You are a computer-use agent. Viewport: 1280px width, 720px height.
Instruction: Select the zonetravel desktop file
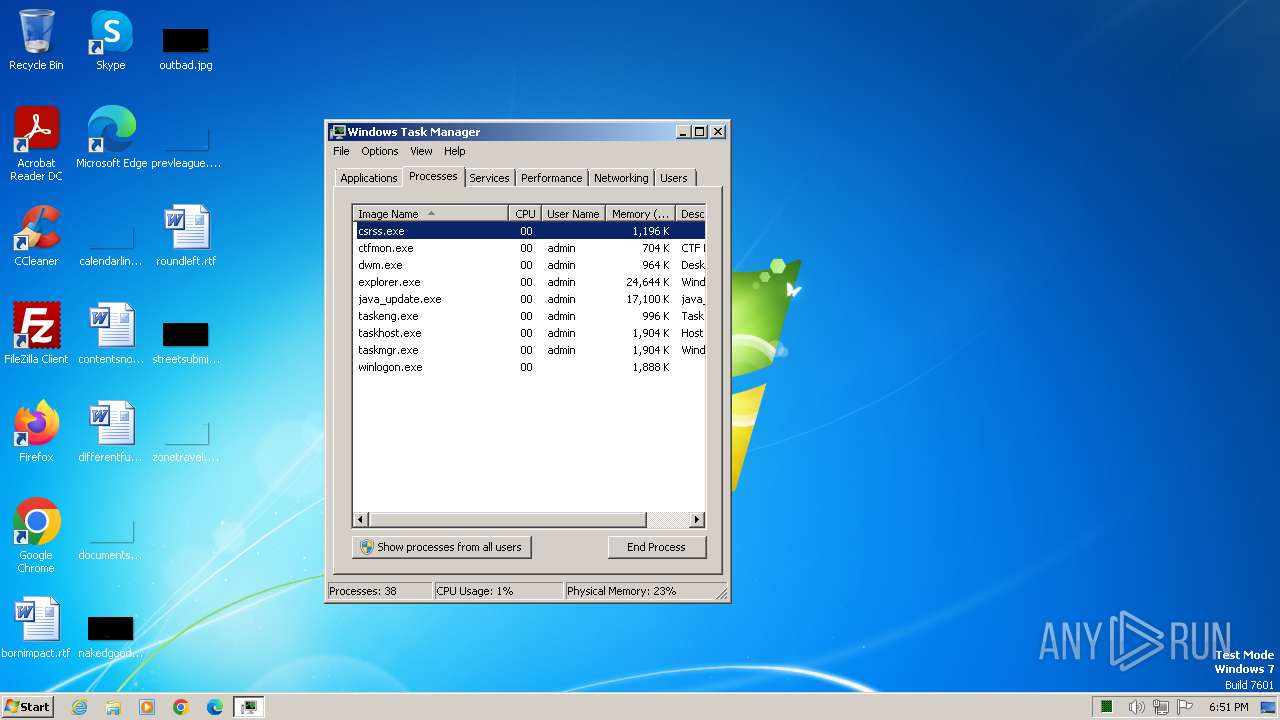coord(186,440)
